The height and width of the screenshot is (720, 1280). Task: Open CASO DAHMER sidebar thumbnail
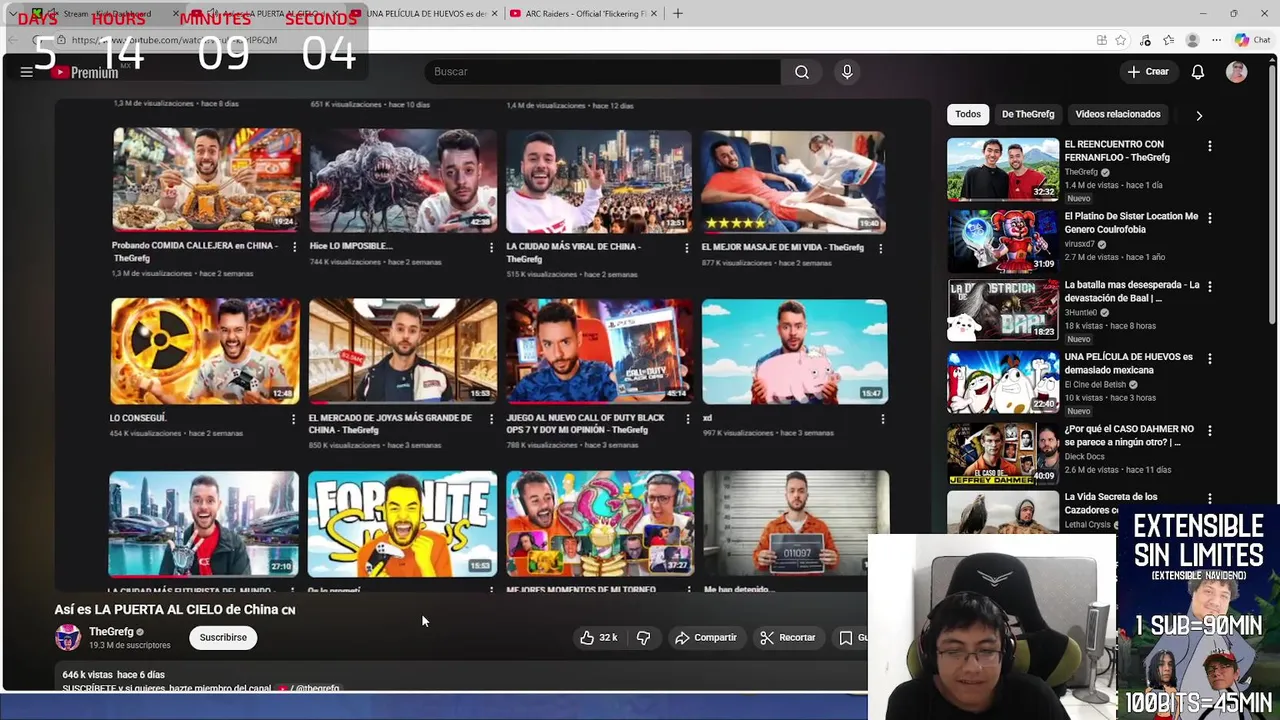pos(1003,454)
